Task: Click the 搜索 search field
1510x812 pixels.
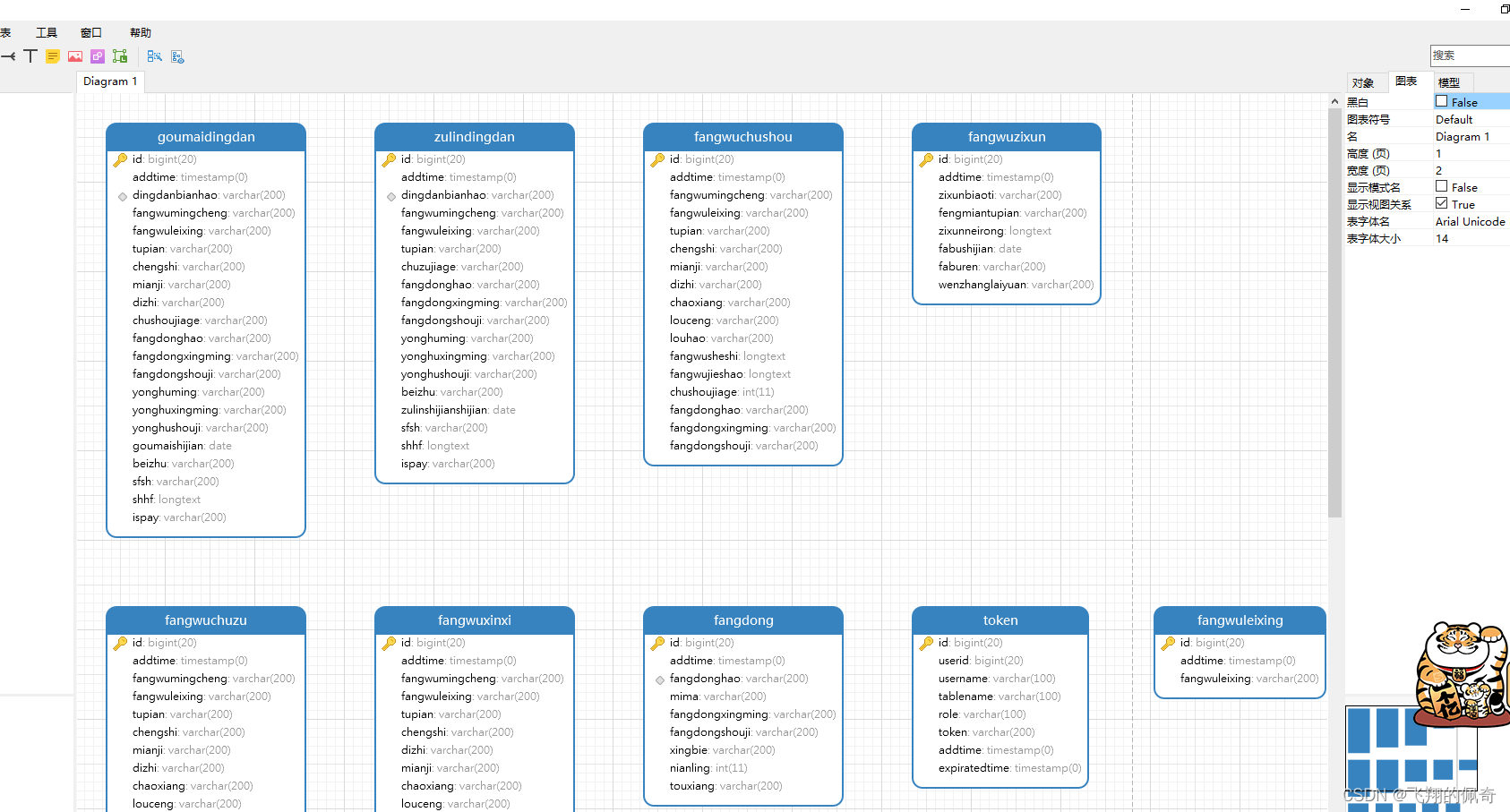Action: [1470, 56]
